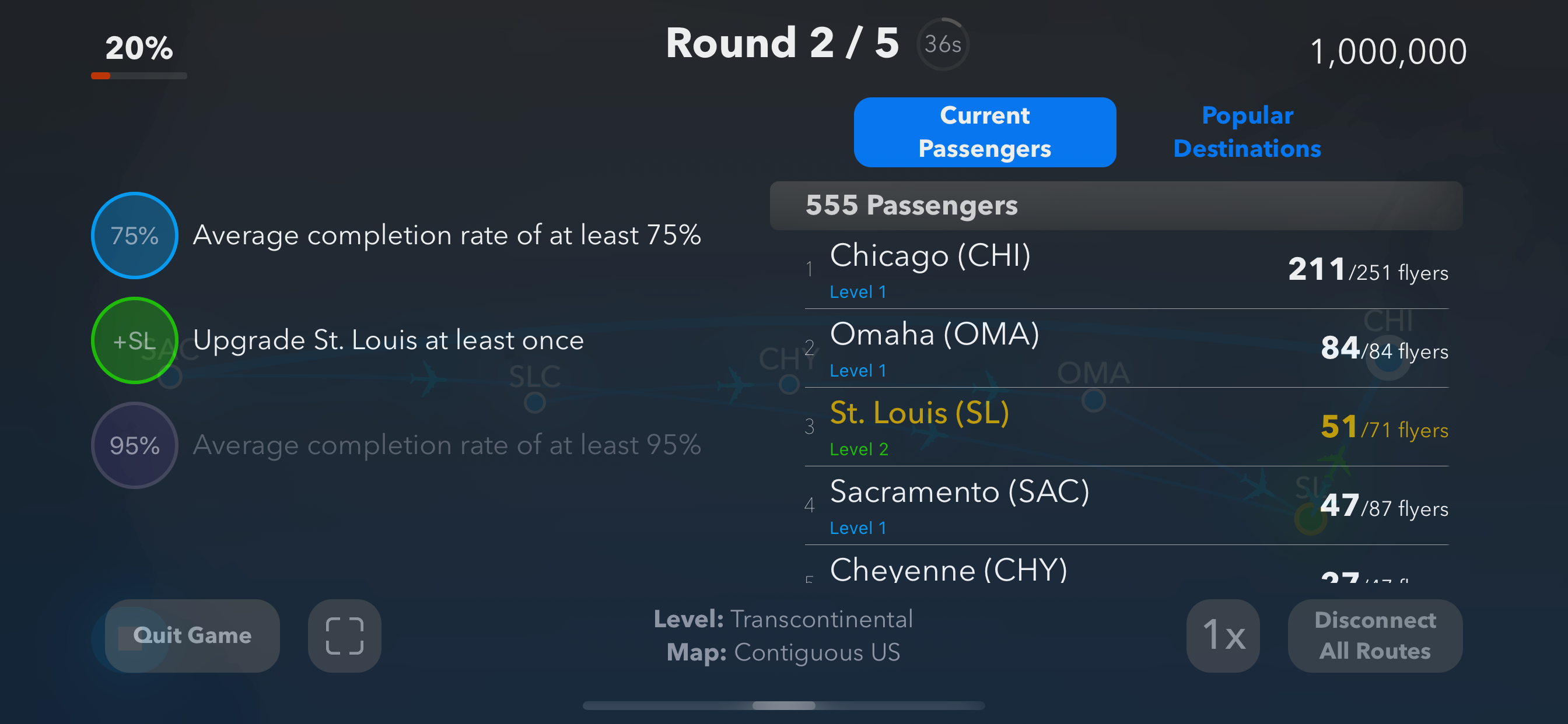Switch to the Current Passengers tab
The image size is (1568, 724).
click(984, 132)
